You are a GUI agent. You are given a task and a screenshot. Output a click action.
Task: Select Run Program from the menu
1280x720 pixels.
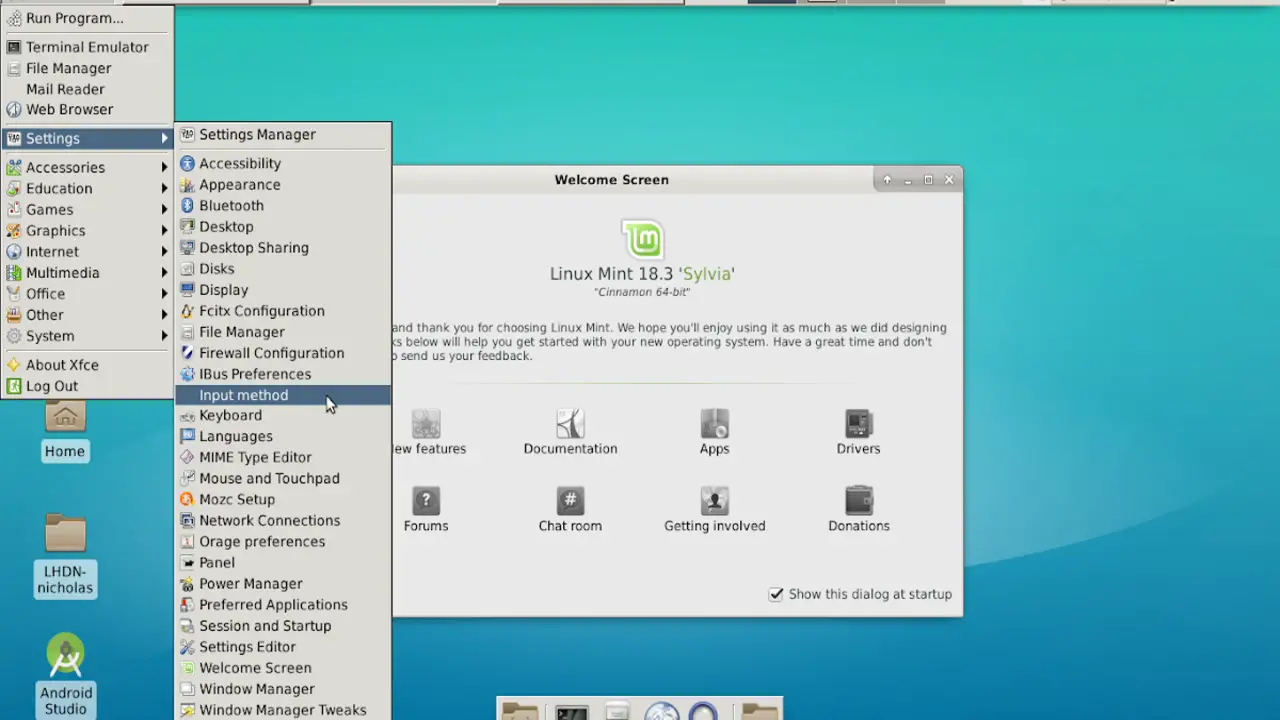click(x=87, y=18)
